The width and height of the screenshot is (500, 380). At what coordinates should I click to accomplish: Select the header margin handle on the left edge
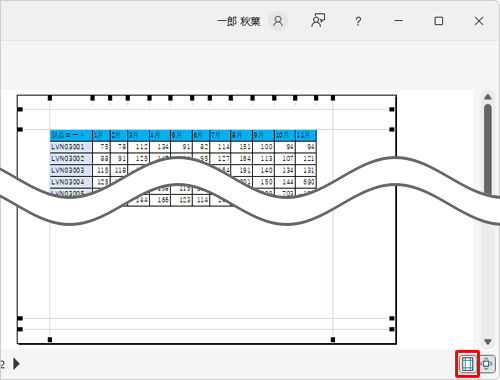(20, 109)
